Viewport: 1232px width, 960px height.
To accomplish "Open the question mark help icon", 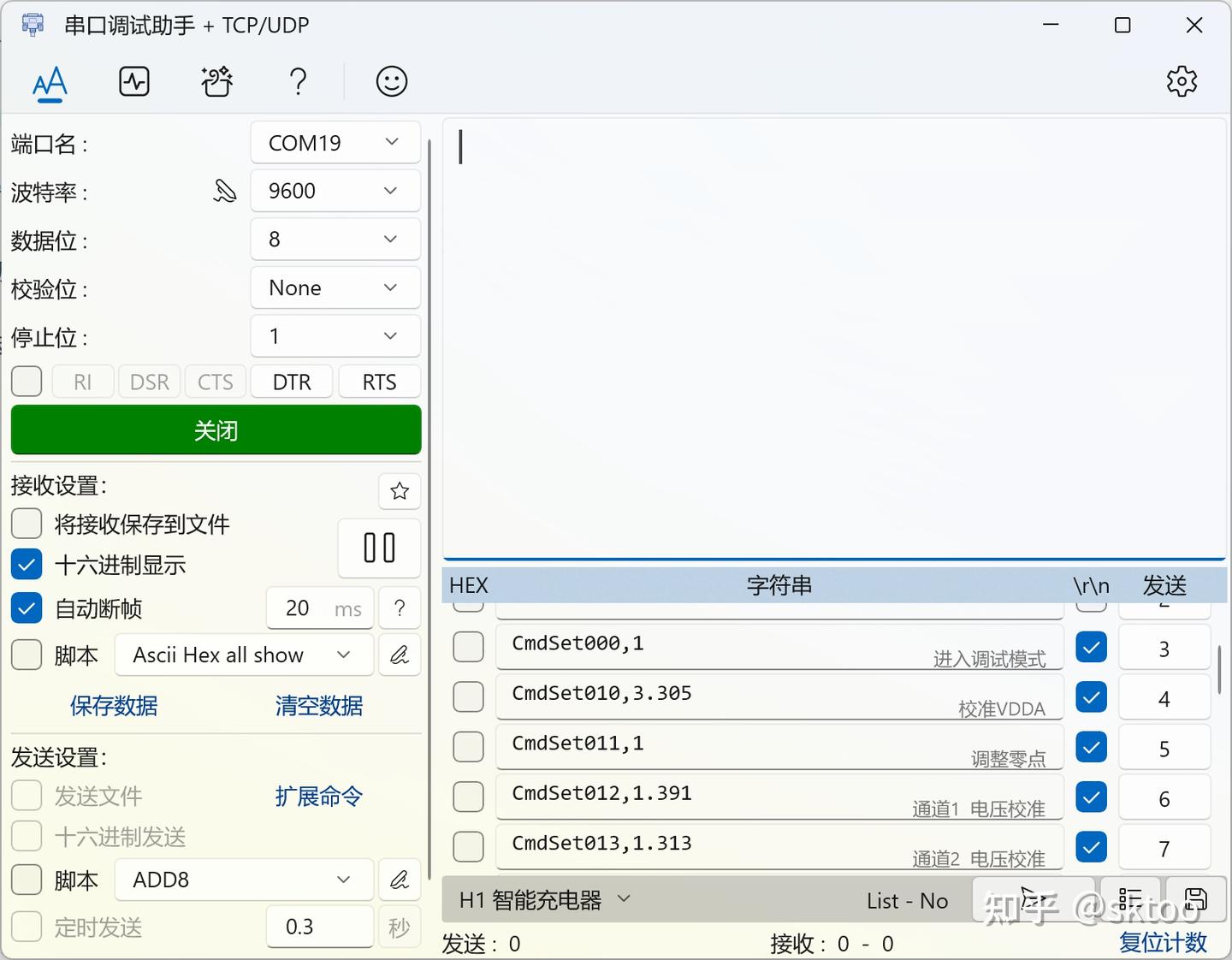I will point(298,81).
